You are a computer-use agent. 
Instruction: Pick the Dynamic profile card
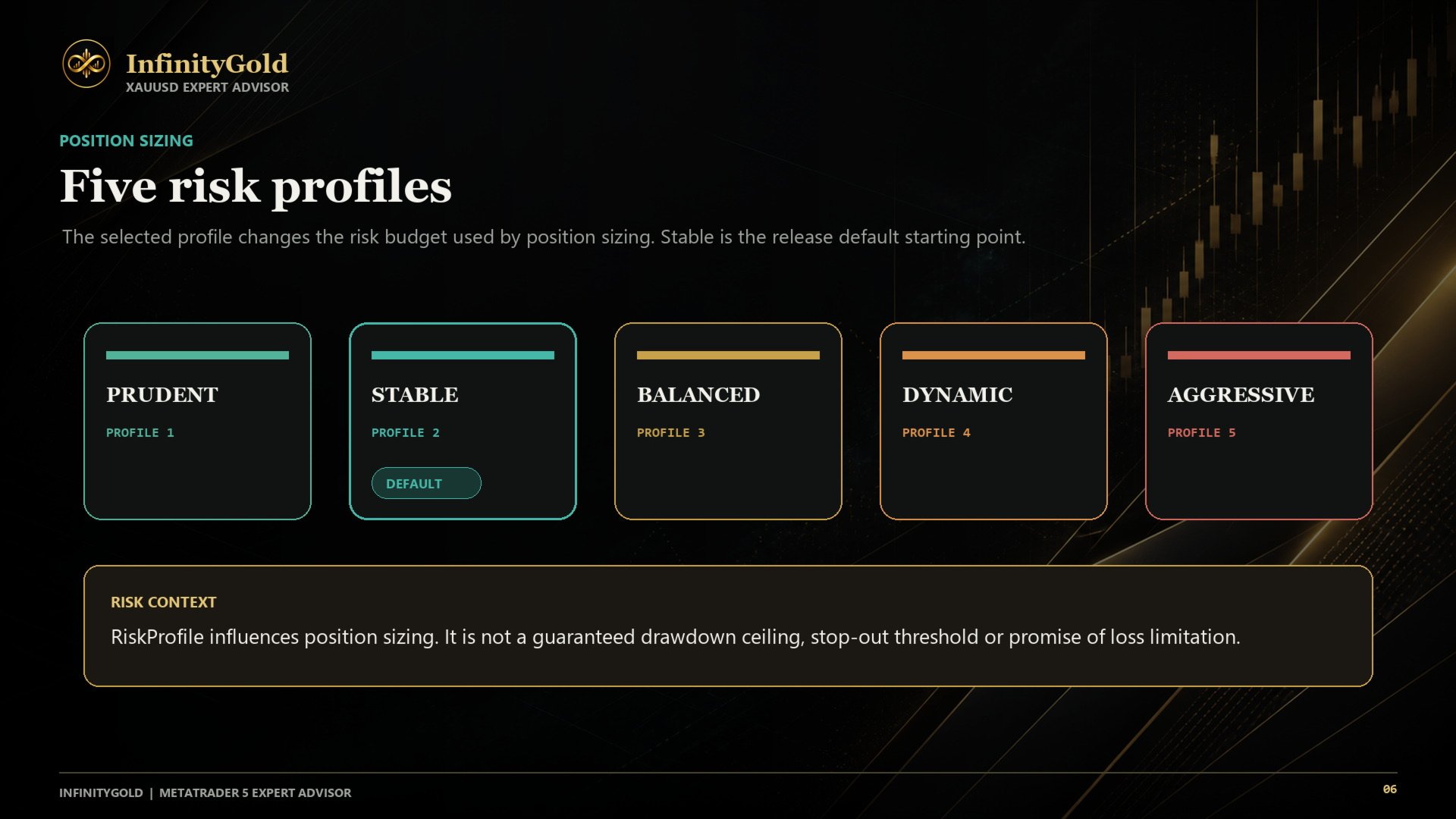click(x=993, y=421)
